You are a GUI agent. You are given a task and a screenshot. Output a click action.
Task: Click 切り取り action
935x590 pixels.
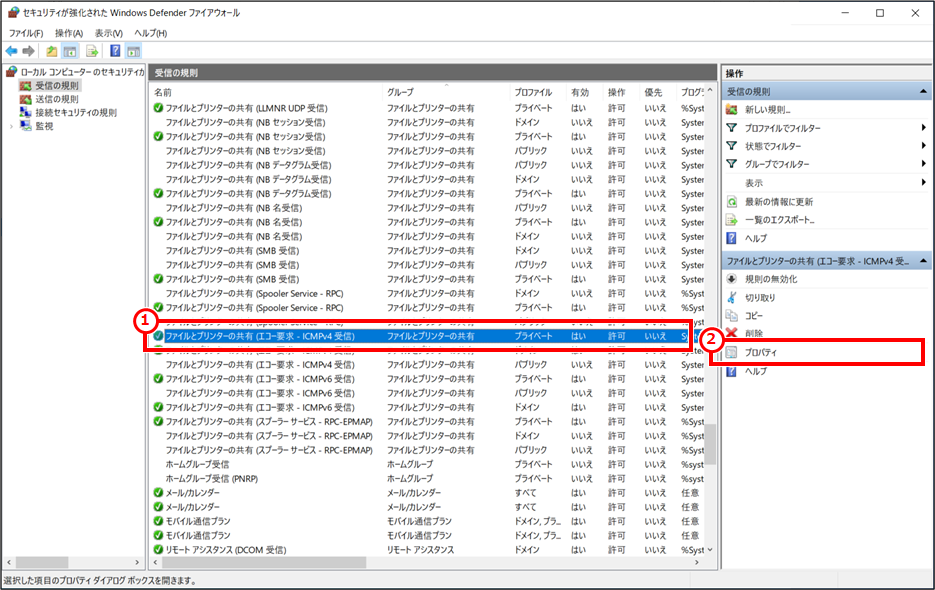(760, 298)
